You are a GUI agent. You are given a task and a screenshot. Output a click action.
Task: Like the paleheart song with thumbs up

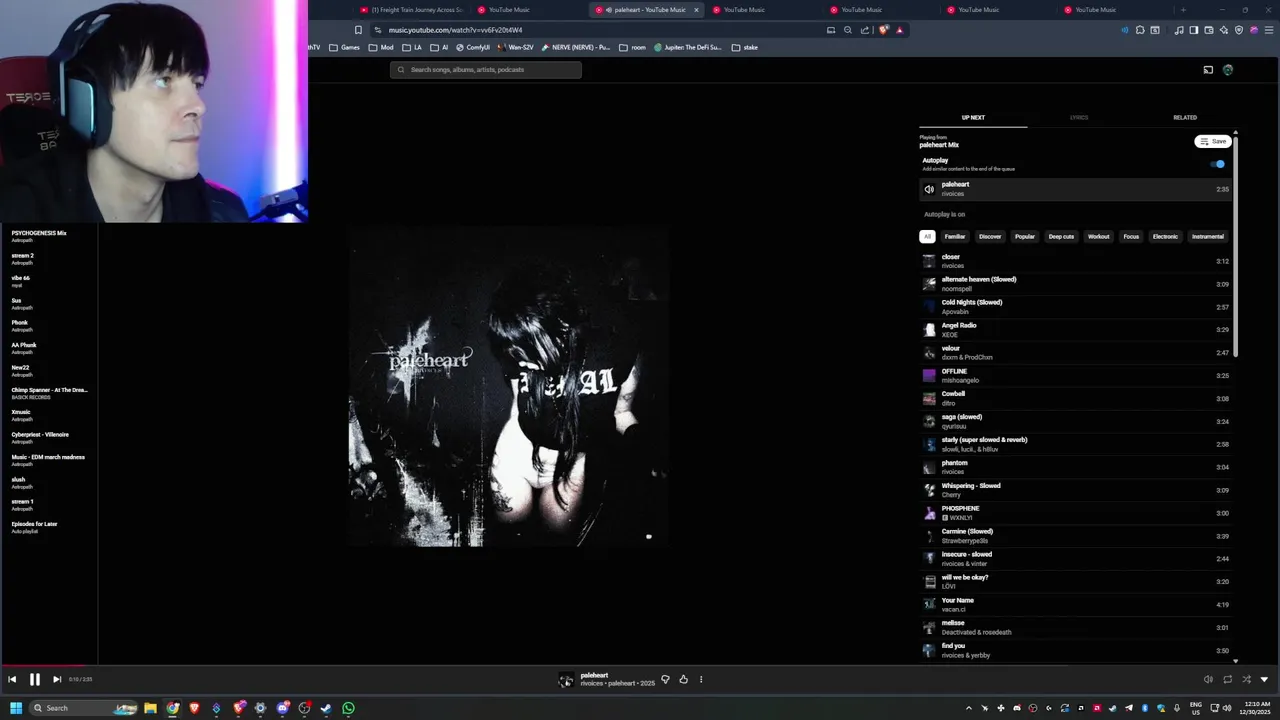(683, 679)
